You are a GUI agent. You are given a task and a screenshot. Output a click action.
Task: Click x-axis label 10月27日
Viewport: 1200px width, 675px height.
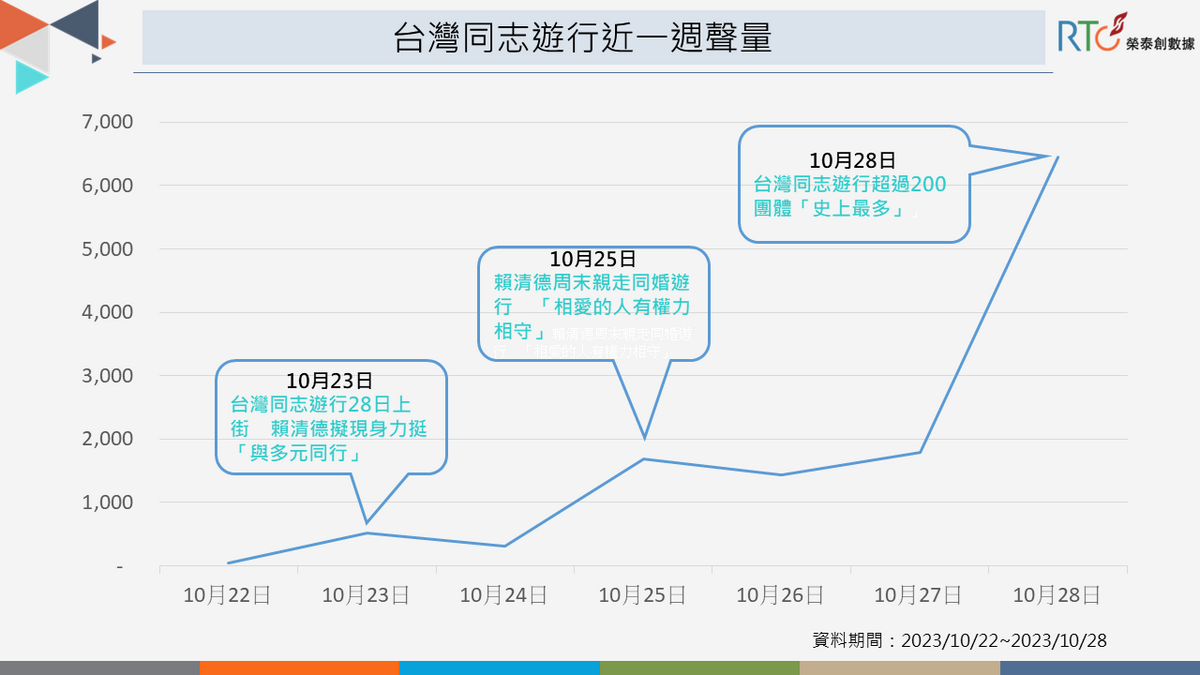(918, 595)
